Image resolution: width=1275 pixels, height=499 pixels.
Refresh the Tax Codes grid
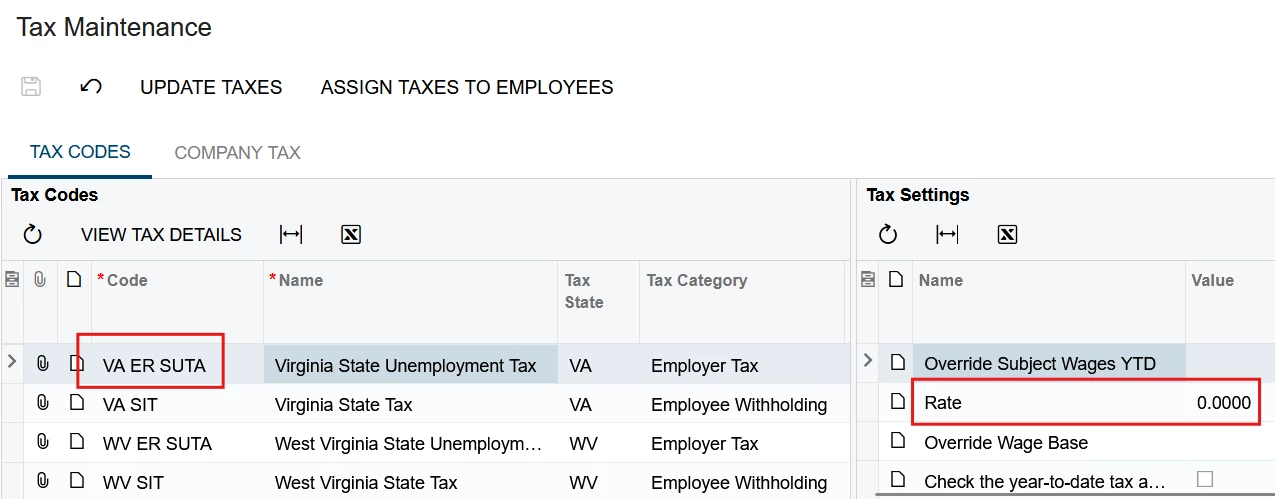point(33,235)
